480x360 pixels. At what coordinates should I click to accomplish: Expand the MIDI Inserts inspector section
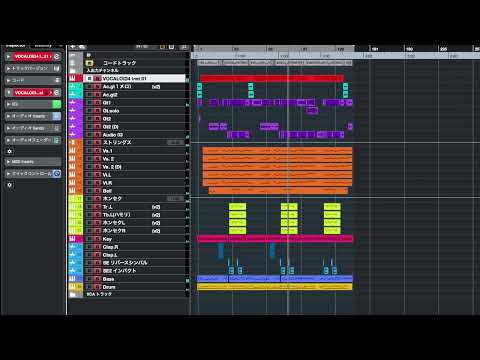pyautogui.click(x=9, y=162)
